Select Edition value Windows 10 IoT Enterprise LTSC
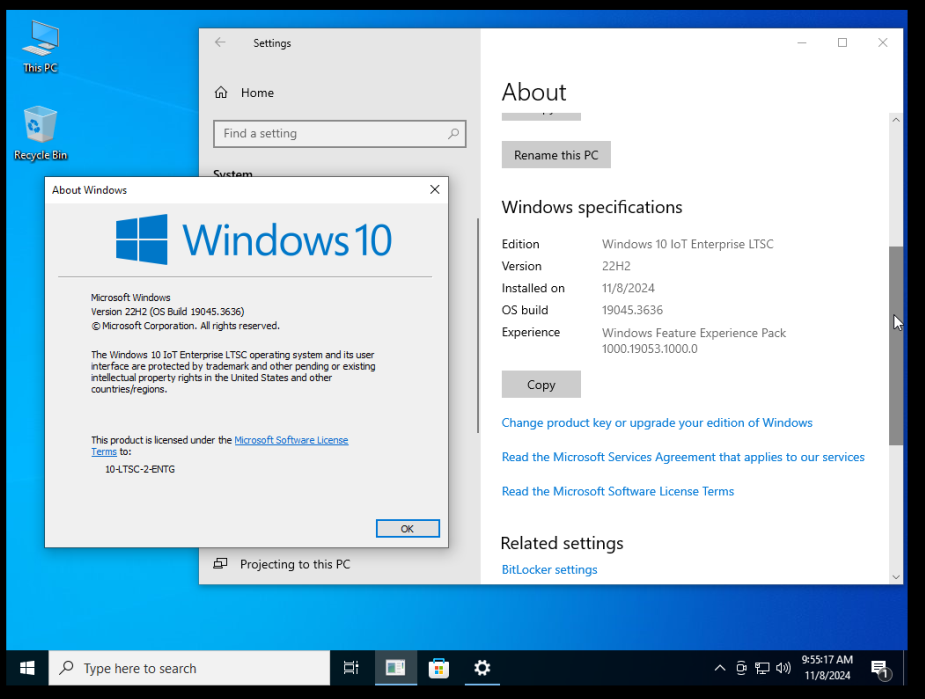Viewport: 925px width, 699px height. [x=687, y=244]
